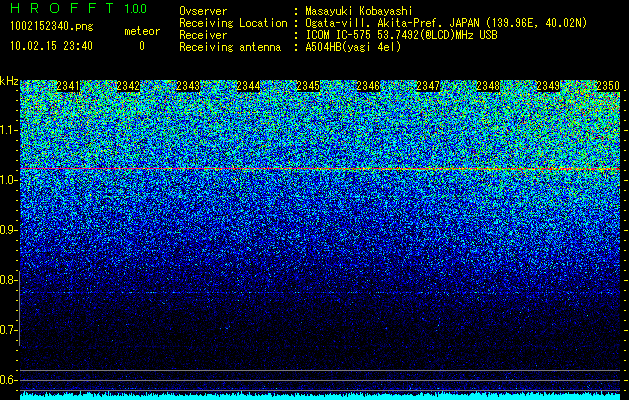629x400 pixels.
Task: Click the 1.1 kHz axis label
Action: (x=8, y=130)
